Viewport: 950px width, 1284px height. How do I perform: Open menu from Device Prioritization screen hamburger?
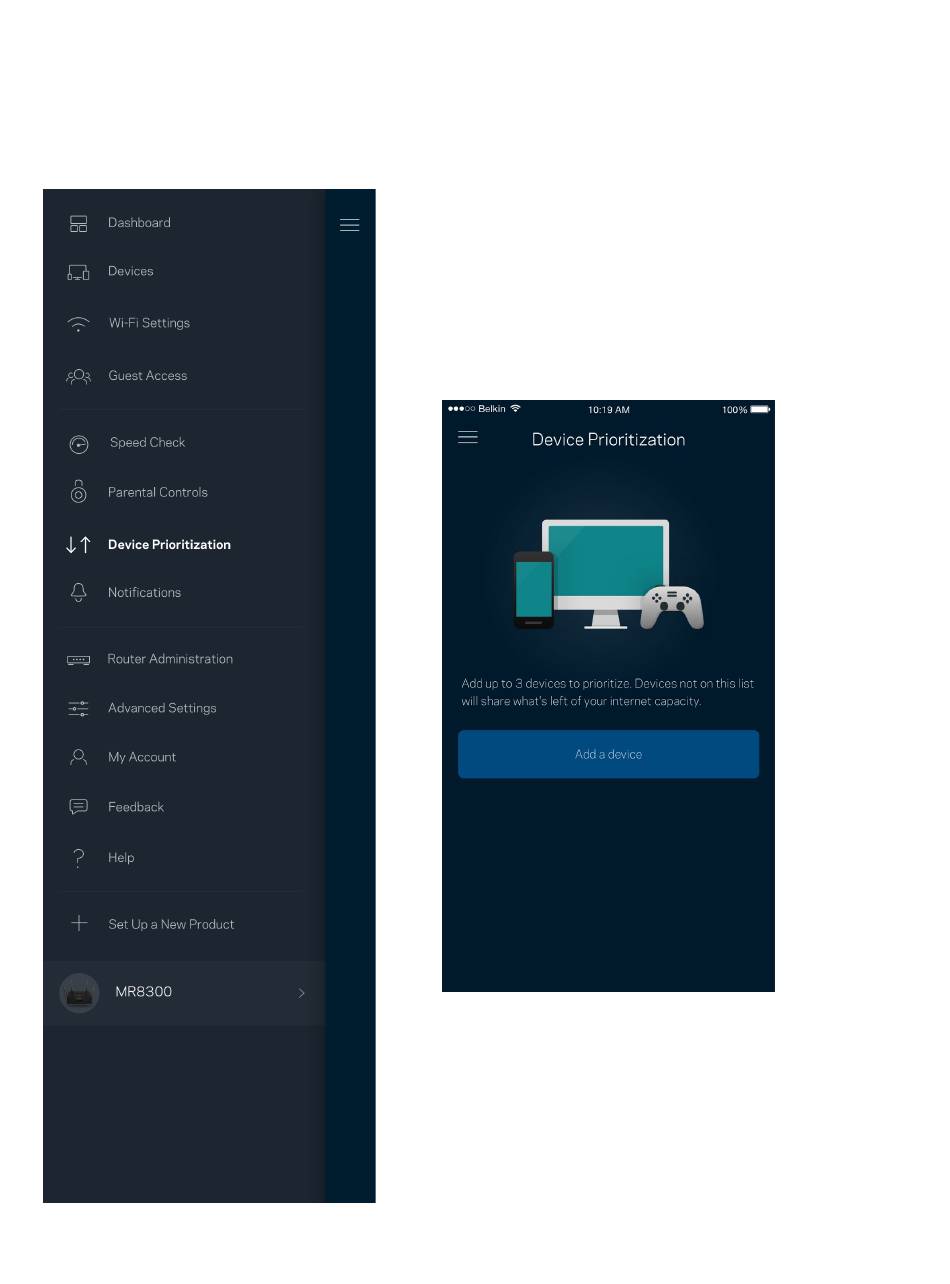pyautogui.click(x=468, y=438)
